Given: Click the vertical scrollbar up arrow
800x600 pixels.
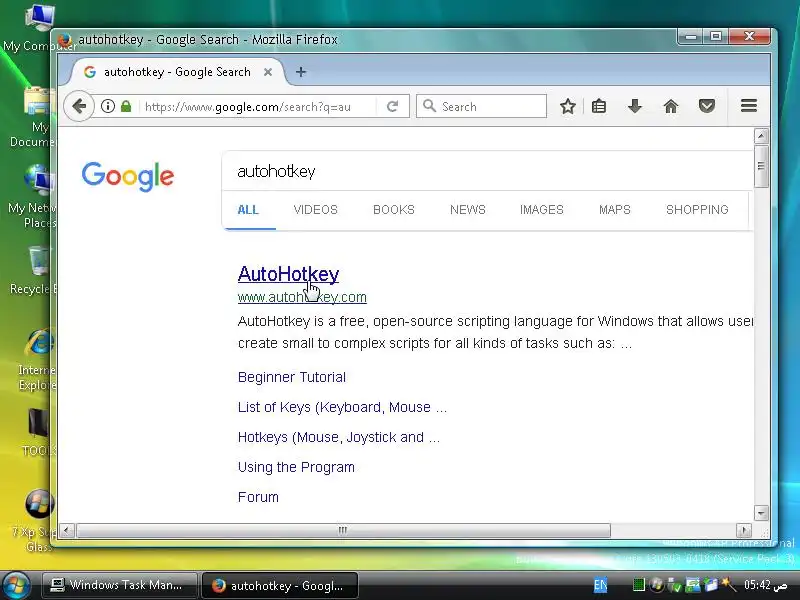Looking at the screenshot, I should point(761,136).
